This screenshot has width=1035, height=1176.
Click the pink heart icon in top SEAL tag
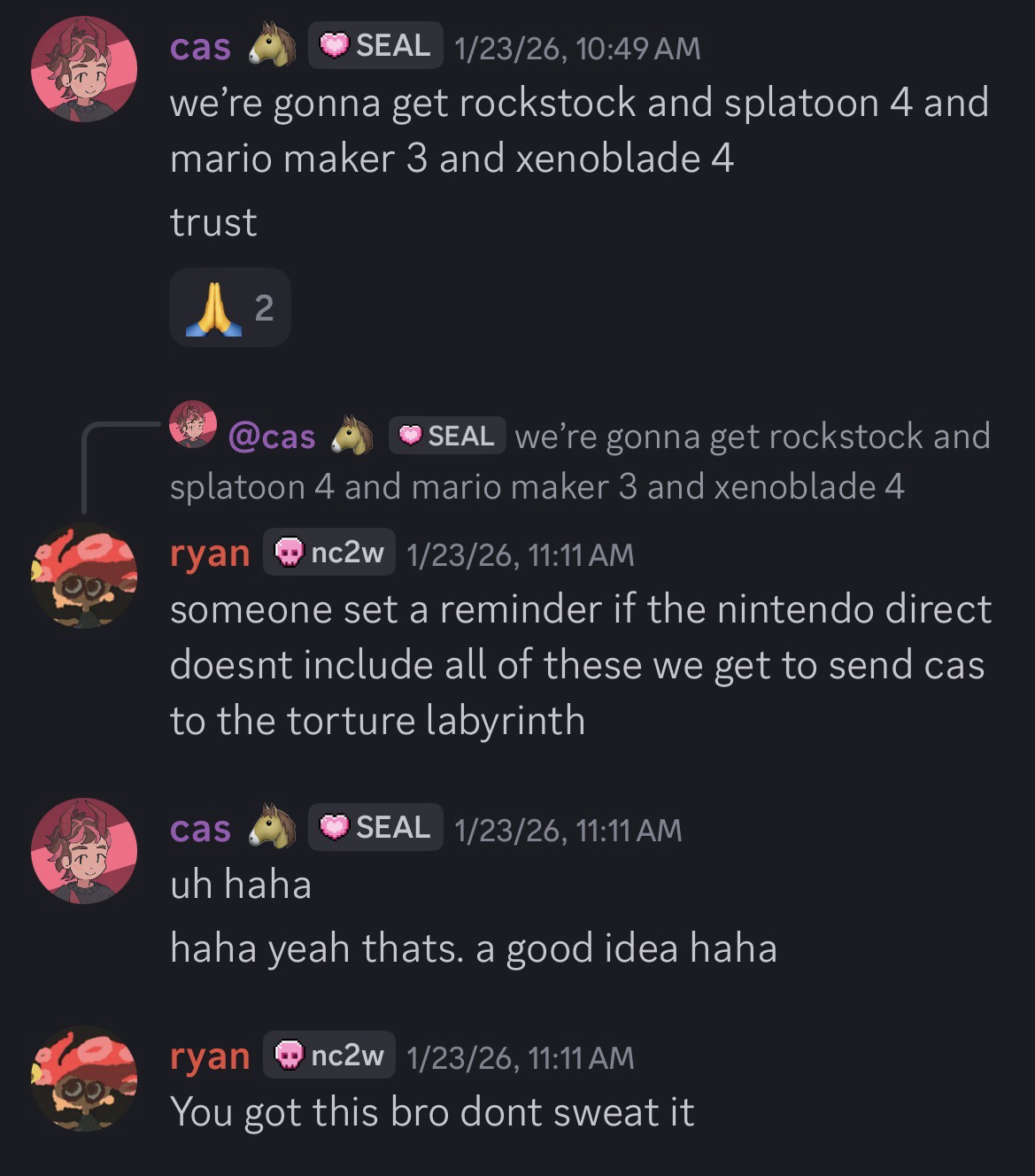click(334, 45)
